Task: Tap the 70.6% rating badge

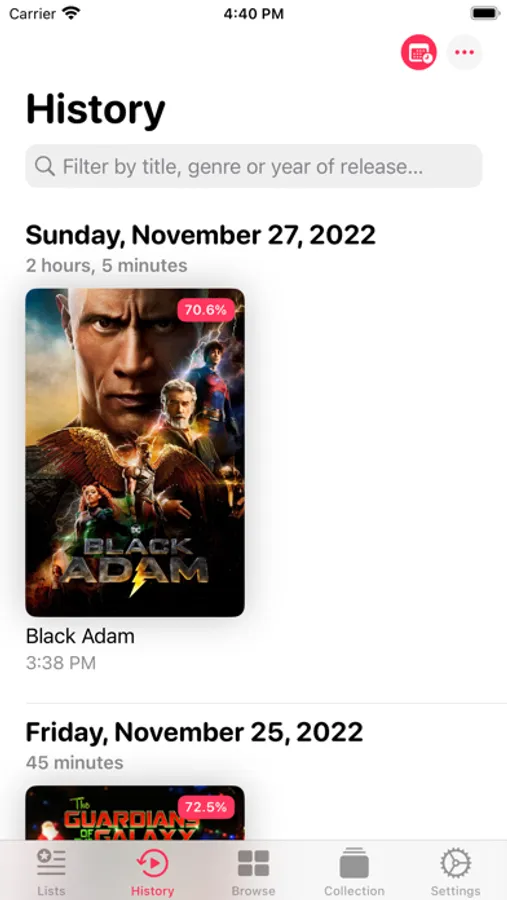Action: (206, 311)
